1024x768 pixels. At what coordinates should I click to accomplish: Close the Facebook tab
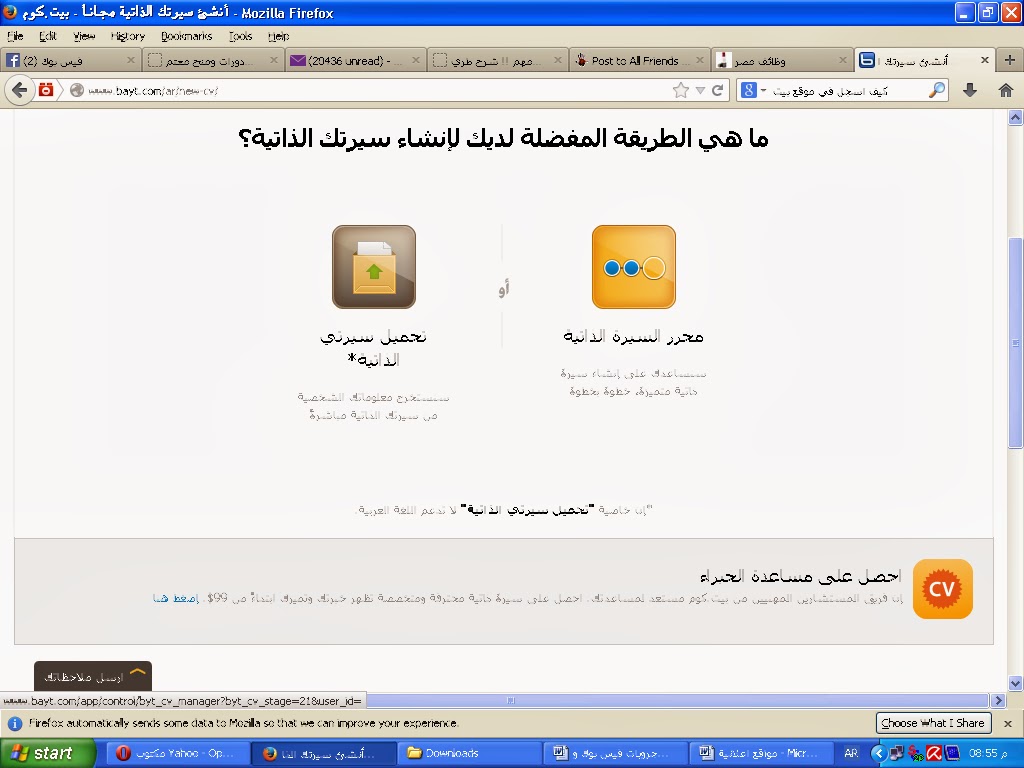click(130, 60)
